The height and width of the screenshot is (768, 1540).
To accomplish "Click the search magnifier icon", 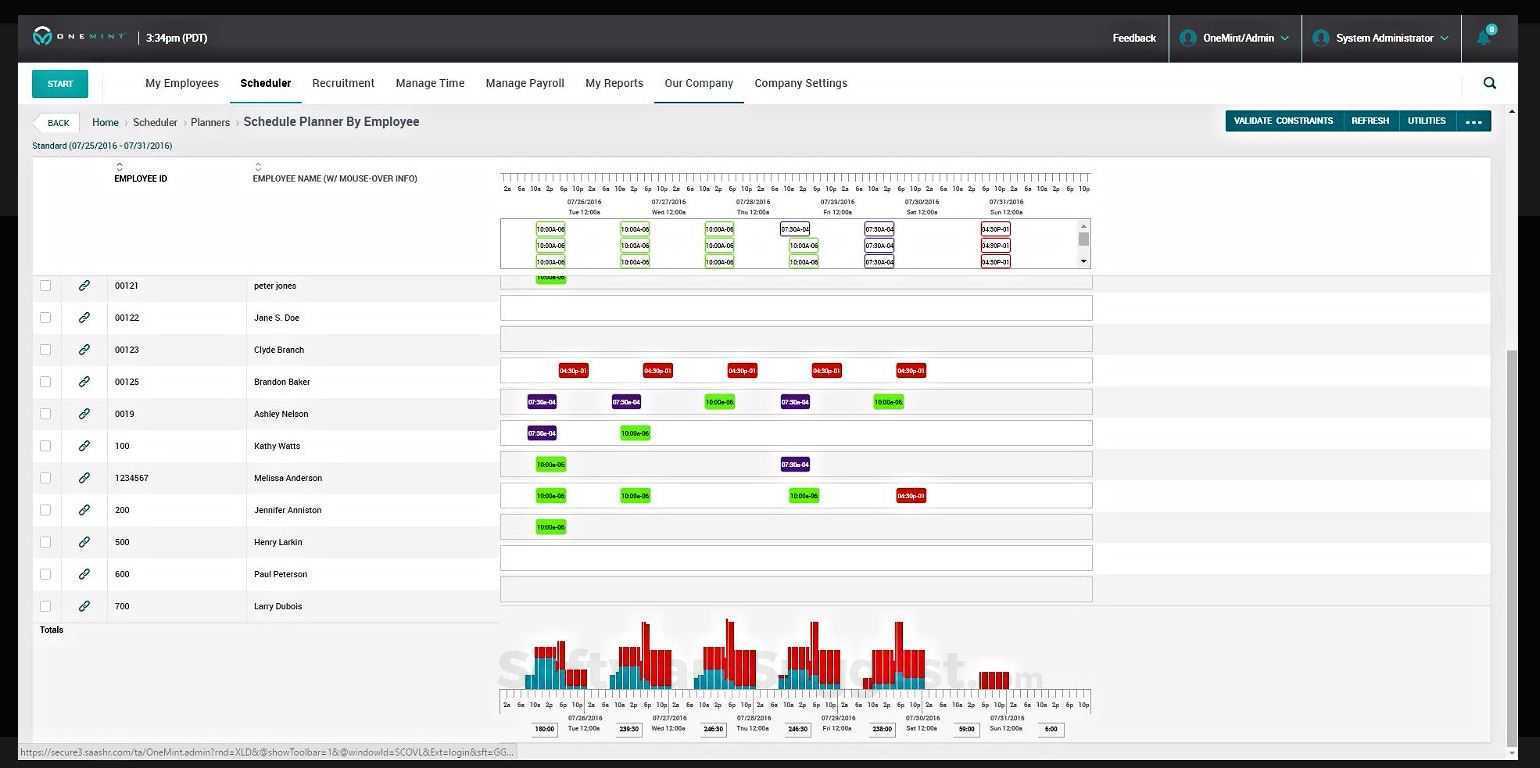I will [x=1490, y=83].
